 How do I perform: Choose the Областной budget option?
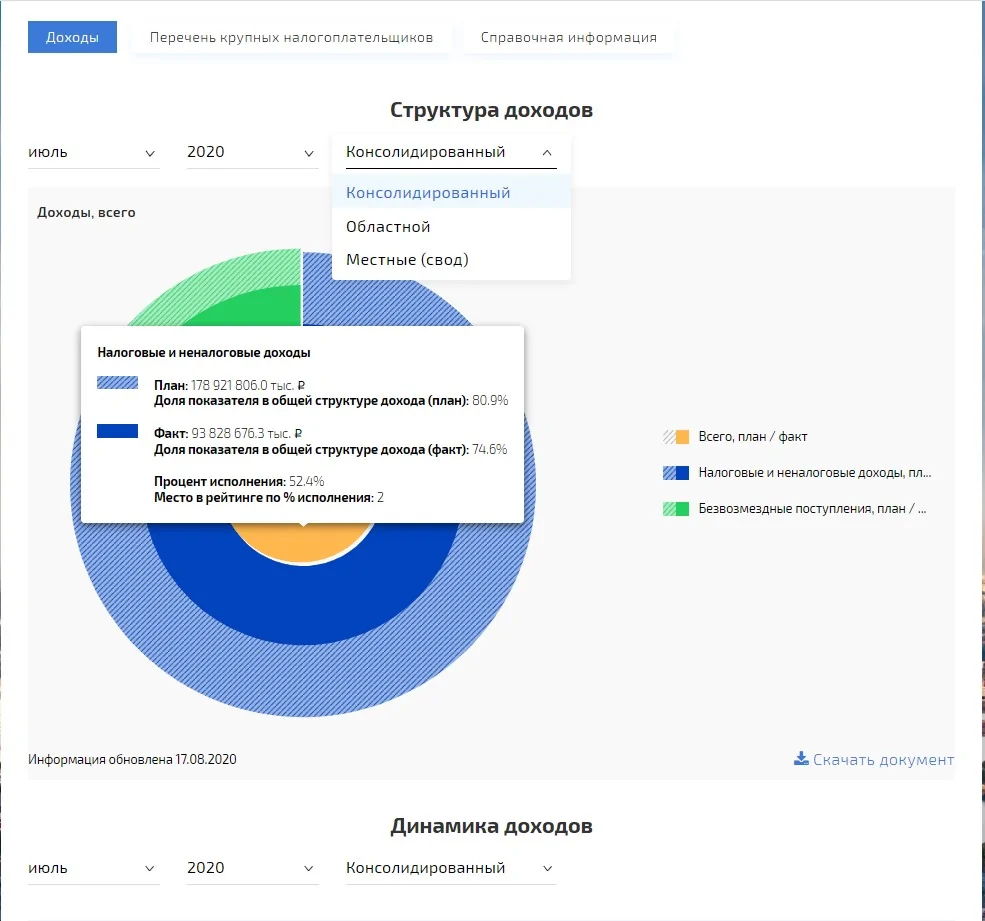[451, 226]
